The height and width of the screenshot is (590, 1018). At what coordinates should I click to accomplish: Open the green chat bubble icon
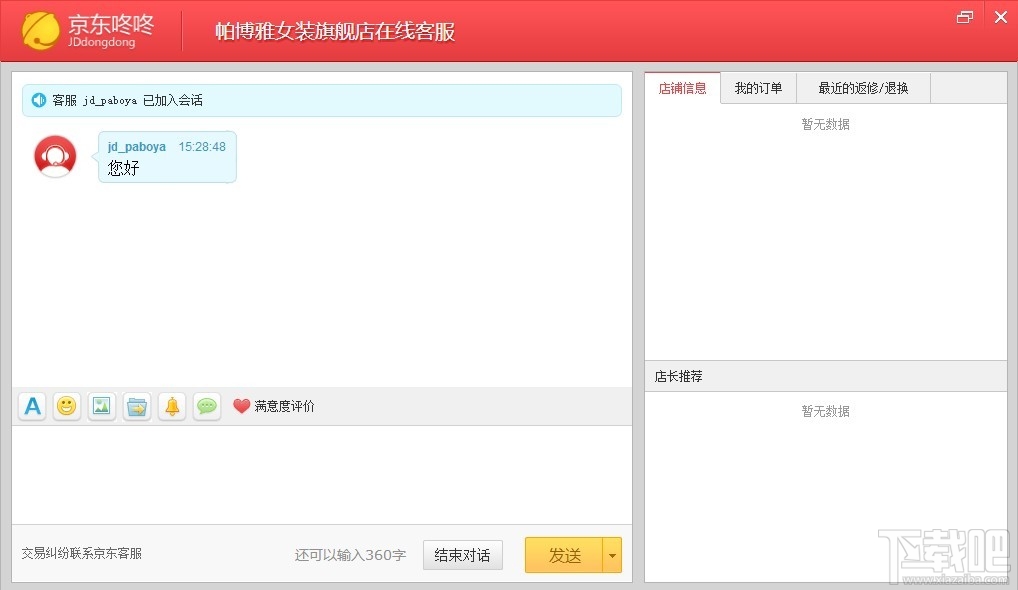(x=207, y=406)
